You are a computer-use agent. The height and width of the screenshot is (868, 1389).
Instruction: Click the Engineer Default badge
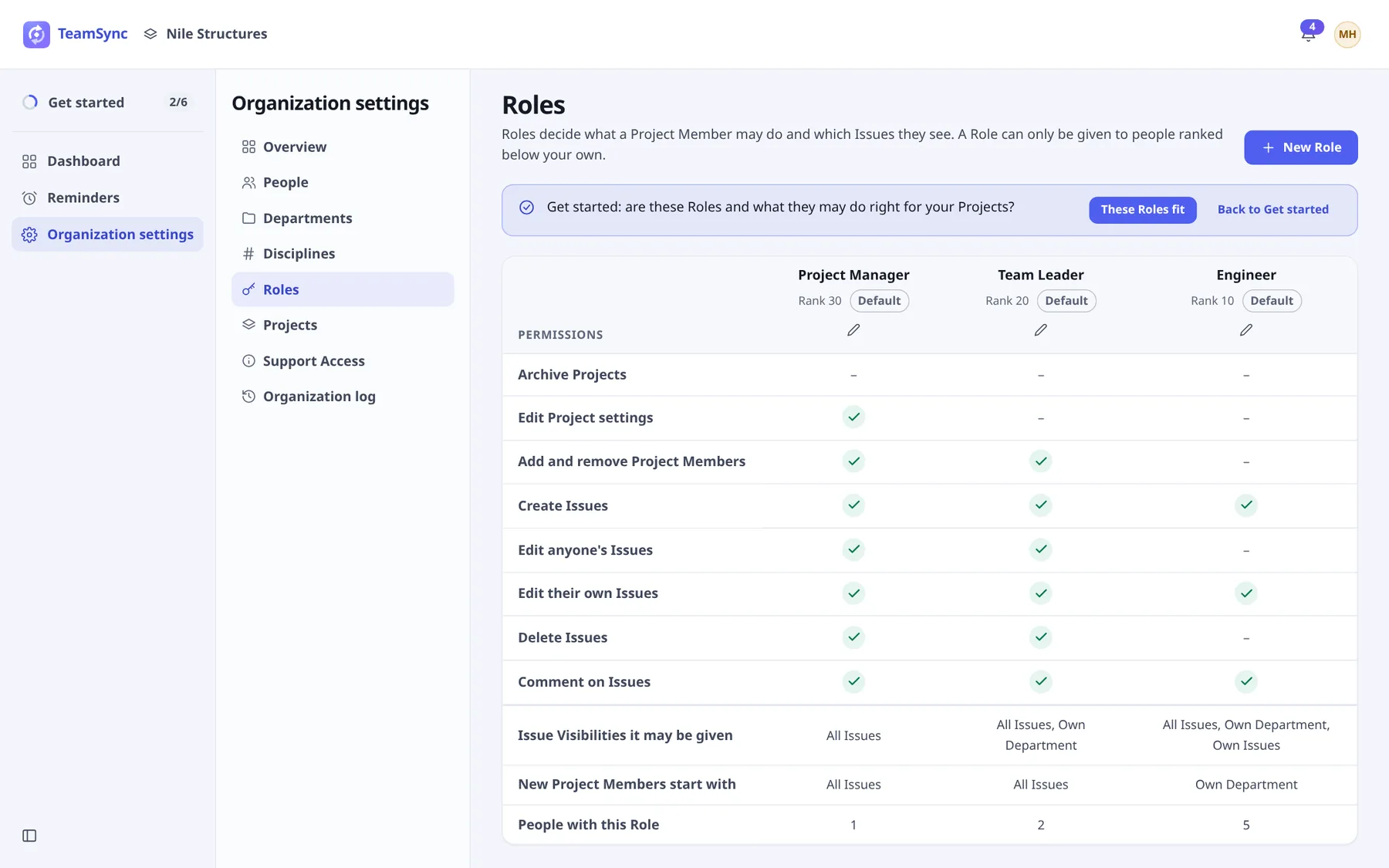coord(1272,301)
